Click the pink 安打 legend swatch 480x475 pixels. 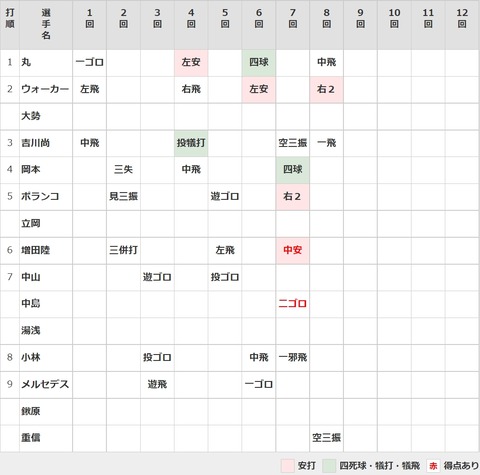[287, 465]
